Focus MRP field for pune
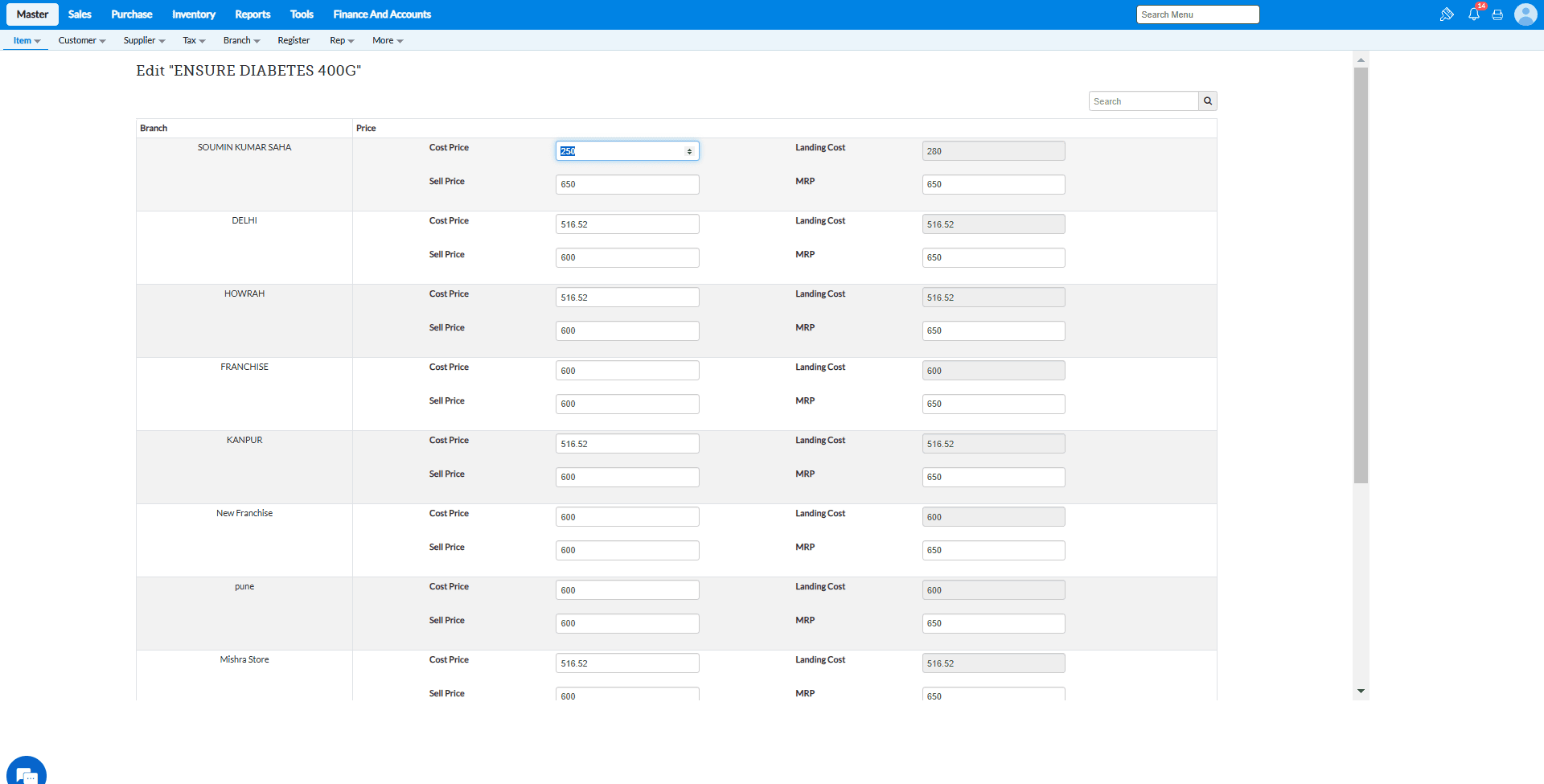Image resolution: width=1544 pixels, height=784 pixels. click(x=993, y=623)
